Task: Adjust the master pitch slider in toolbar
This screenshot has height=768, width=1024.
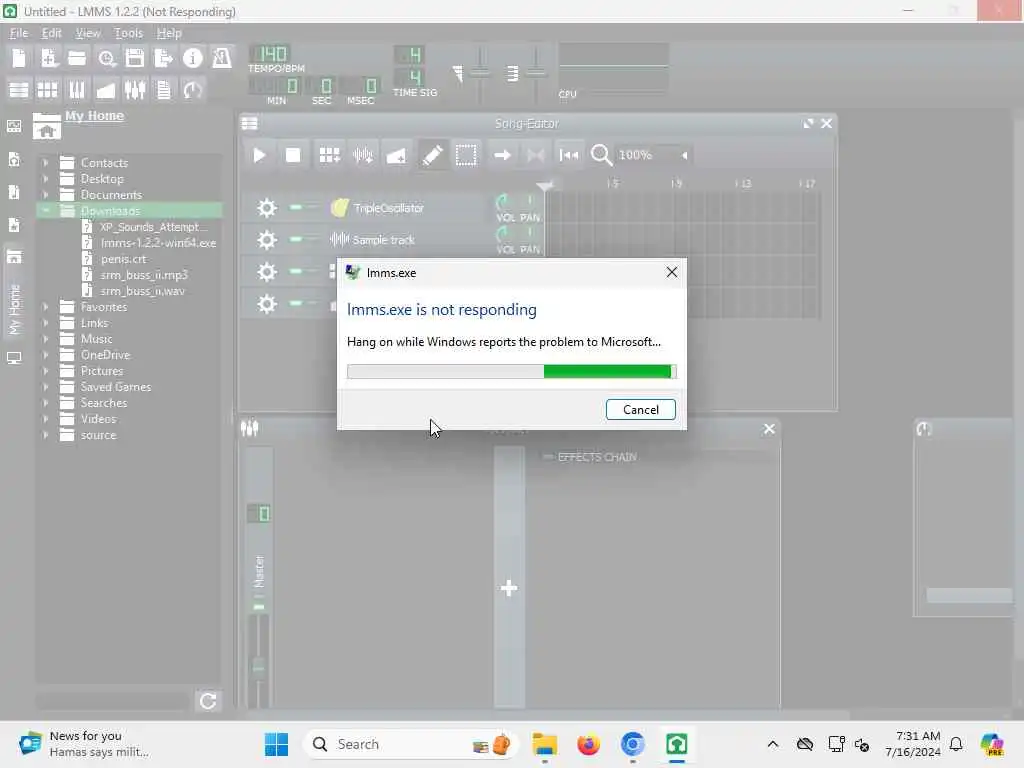Action: pyautogui.click(x=536, y=72)
